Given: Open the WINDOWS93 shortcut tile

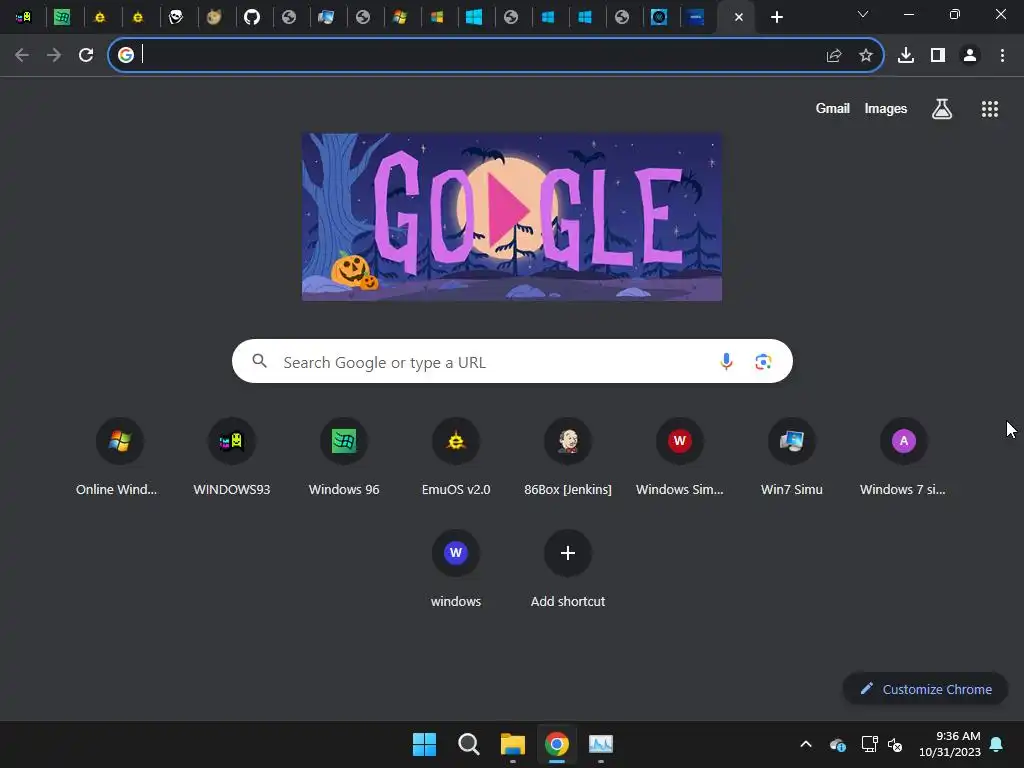Looking at the screenshot, I should (231, 457).
